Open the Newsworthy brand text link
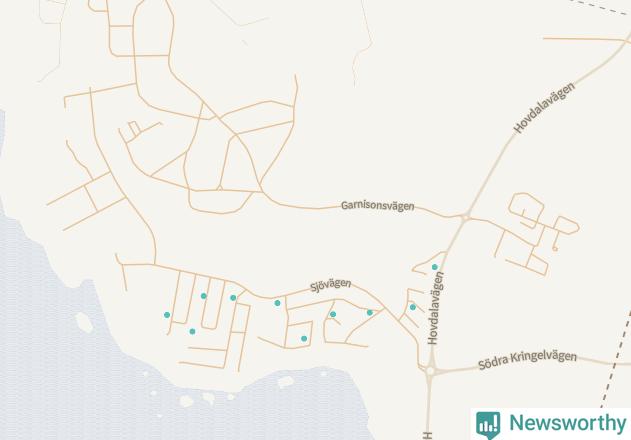Viewport: 631px width, 440px height. click(568, 423)
